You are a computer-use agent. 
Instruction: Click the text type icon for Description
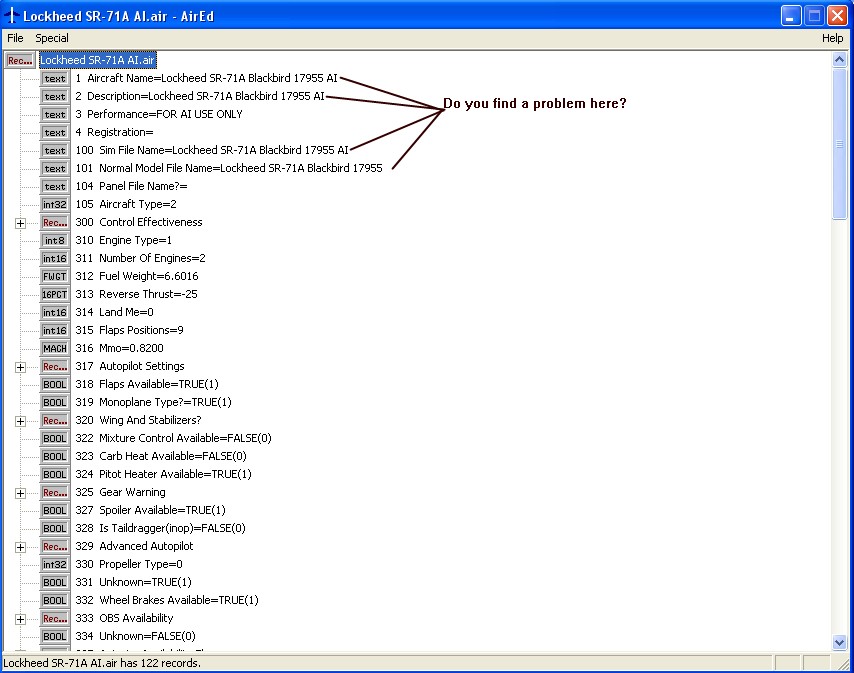coord(55,96)
